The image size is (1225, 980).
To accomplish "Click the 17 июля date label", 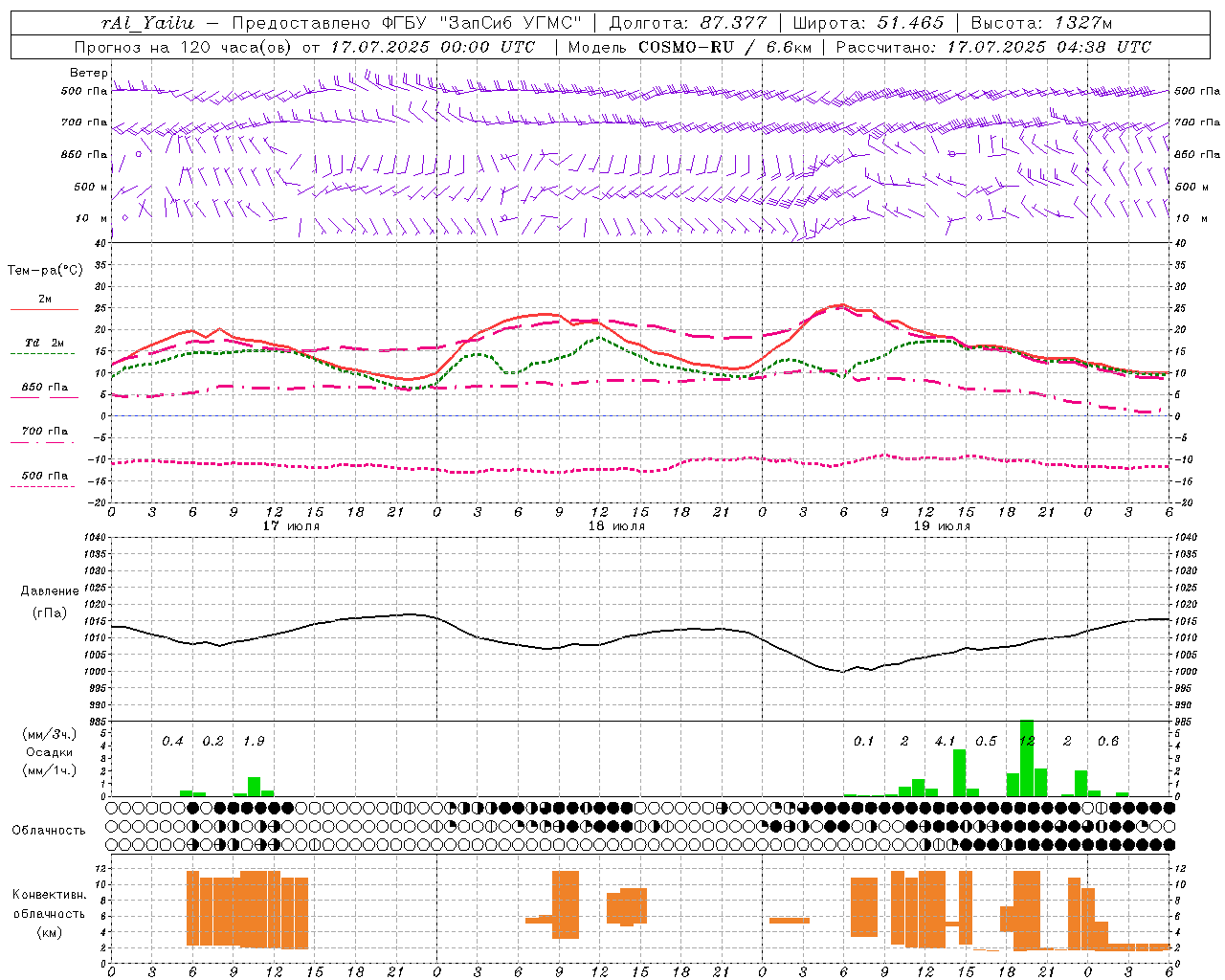I will [291, 525].
